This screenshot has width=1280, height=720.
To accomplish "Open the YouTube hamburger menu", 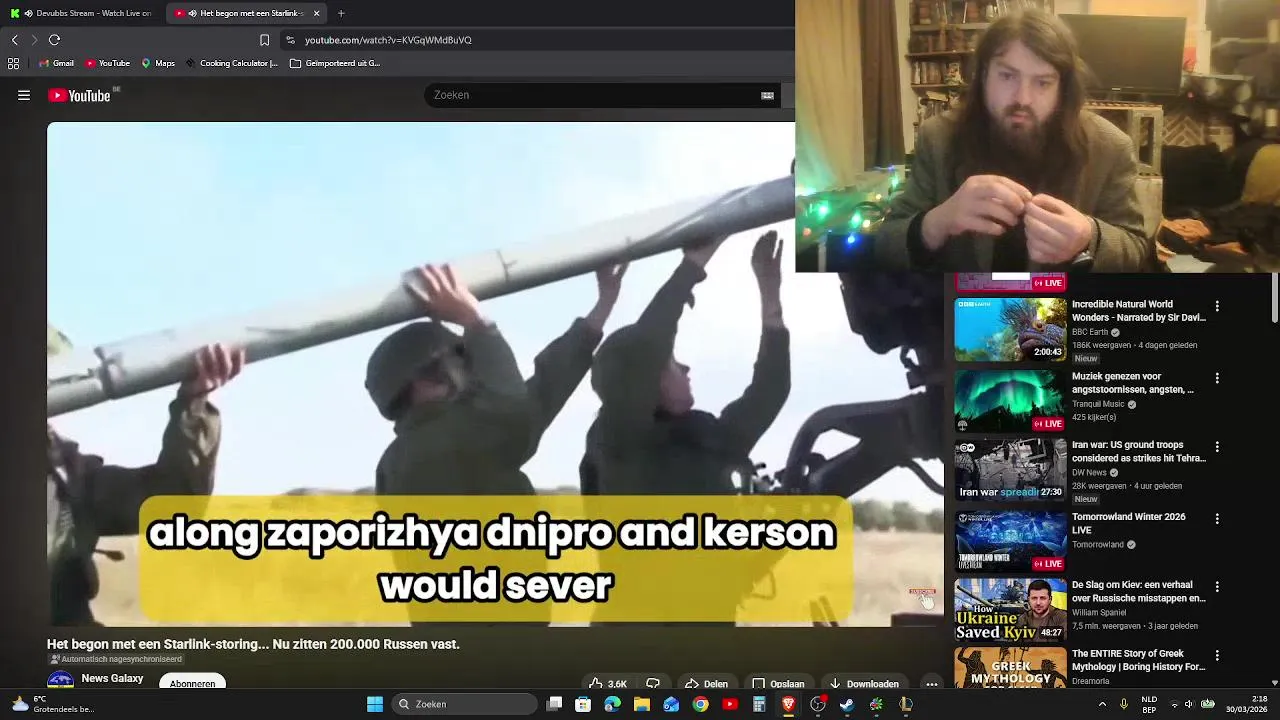I will point(24,95).
